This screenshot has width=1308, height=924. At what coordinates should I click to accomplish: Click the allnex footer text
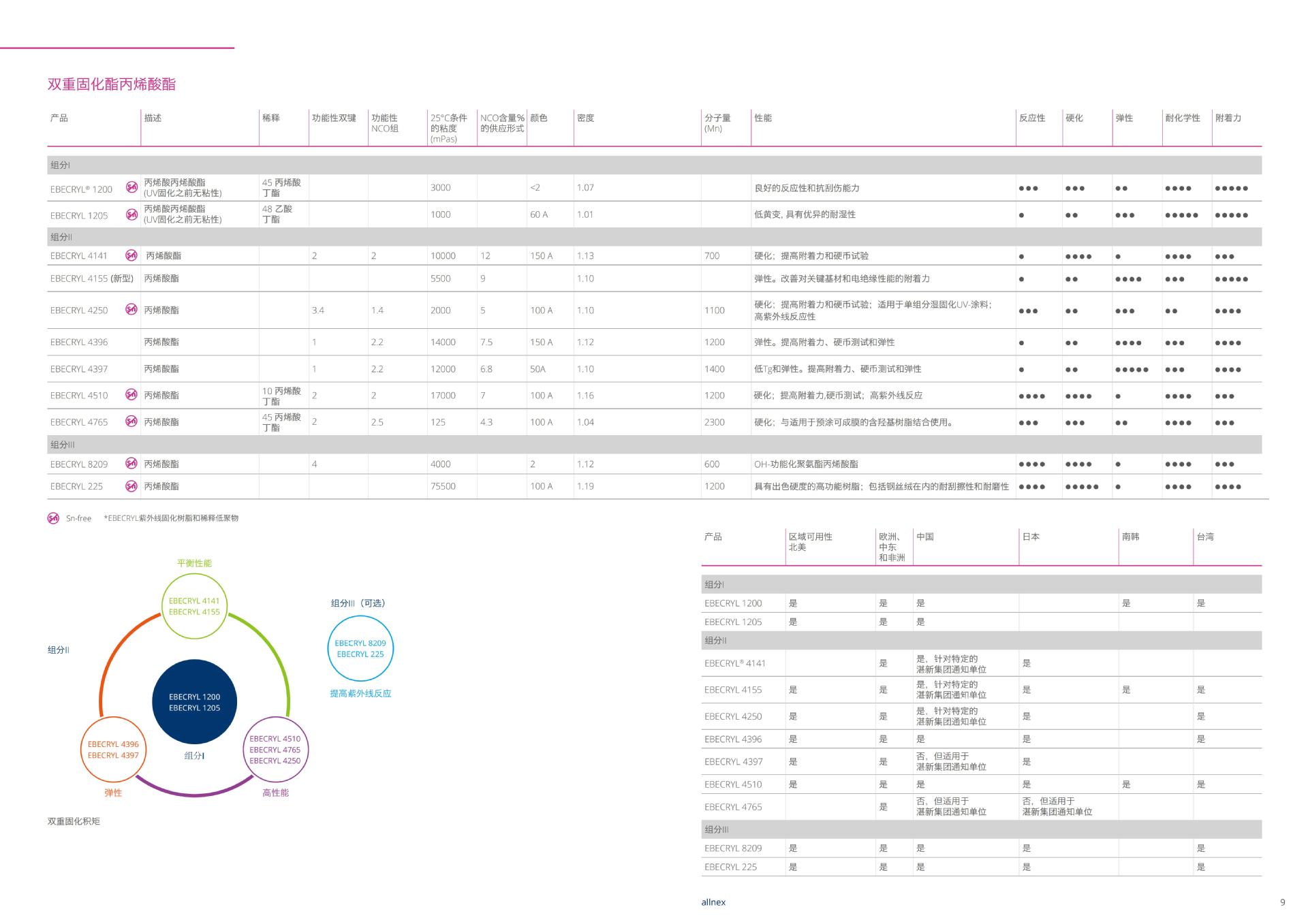point(713,902)
